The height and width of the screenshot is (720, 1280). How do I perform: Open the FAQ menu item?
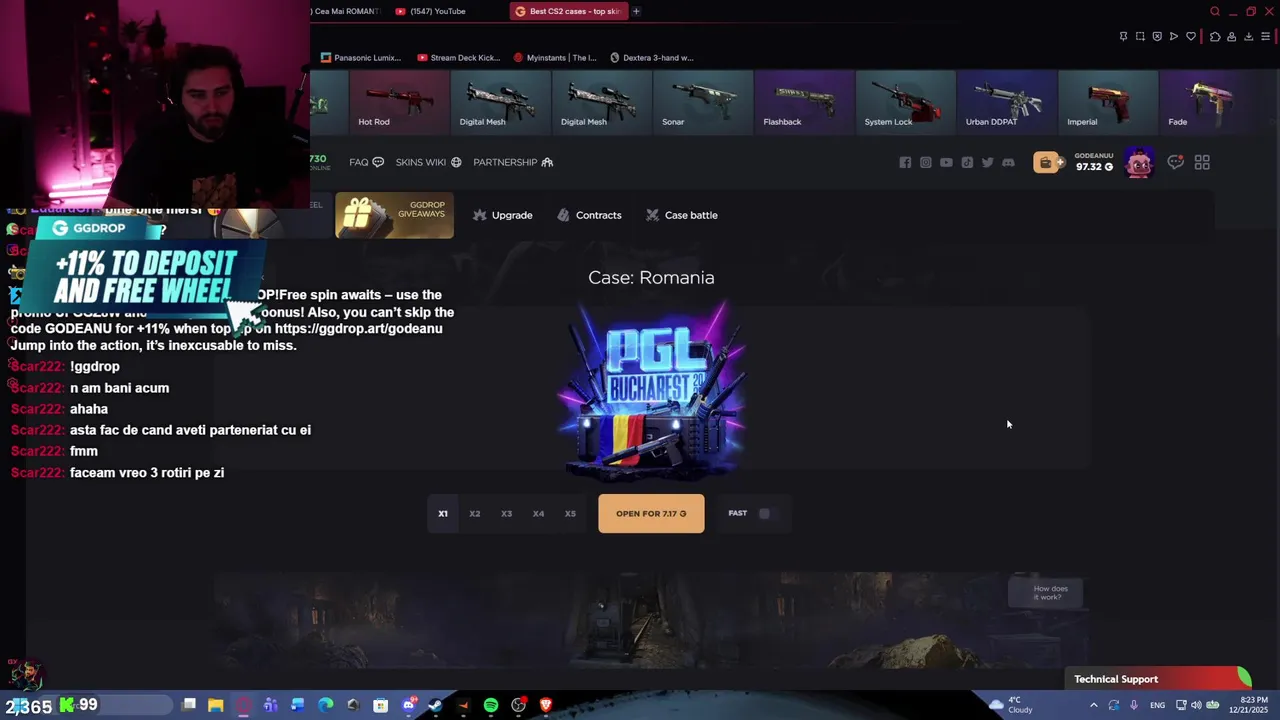pyautogui.click(x=366, y=162)
